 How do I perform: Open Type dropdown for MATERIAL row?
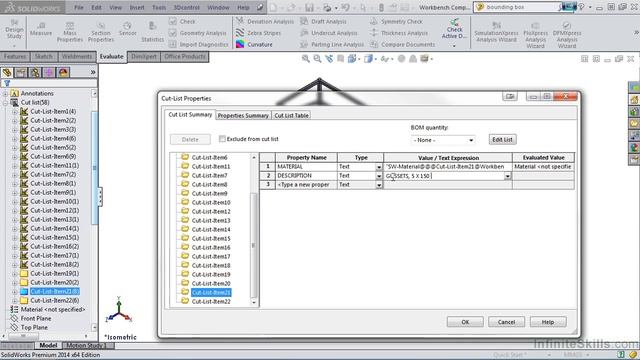[x=378, y=167]
